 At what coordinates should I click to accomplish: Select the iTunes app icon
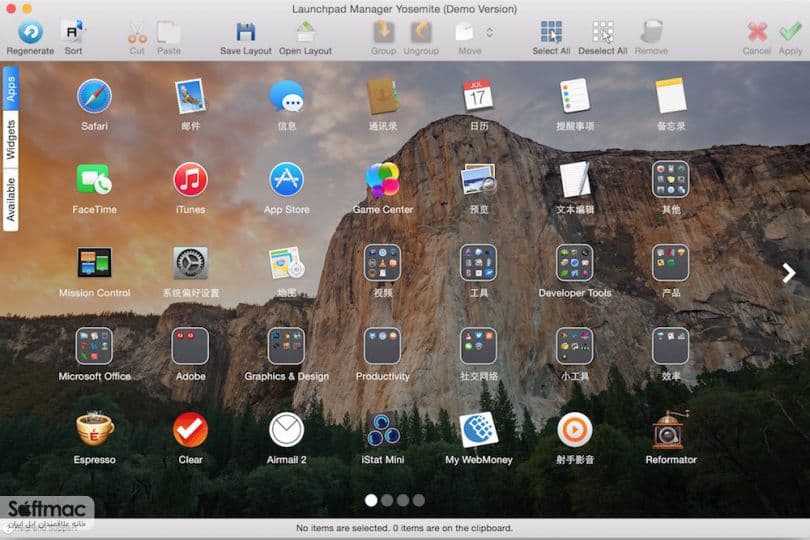[x=190, y=179]
